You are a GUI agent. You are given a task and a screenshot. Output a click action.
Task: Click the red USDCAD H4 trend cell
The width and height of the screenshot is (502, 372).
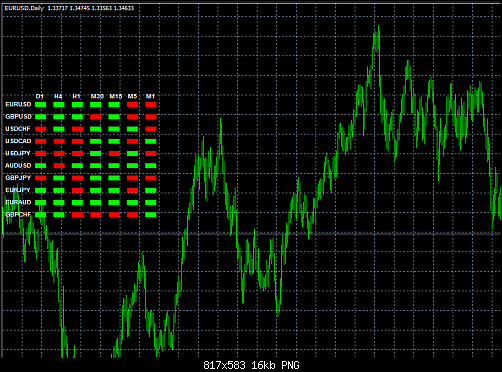click(x=59, y=141)
